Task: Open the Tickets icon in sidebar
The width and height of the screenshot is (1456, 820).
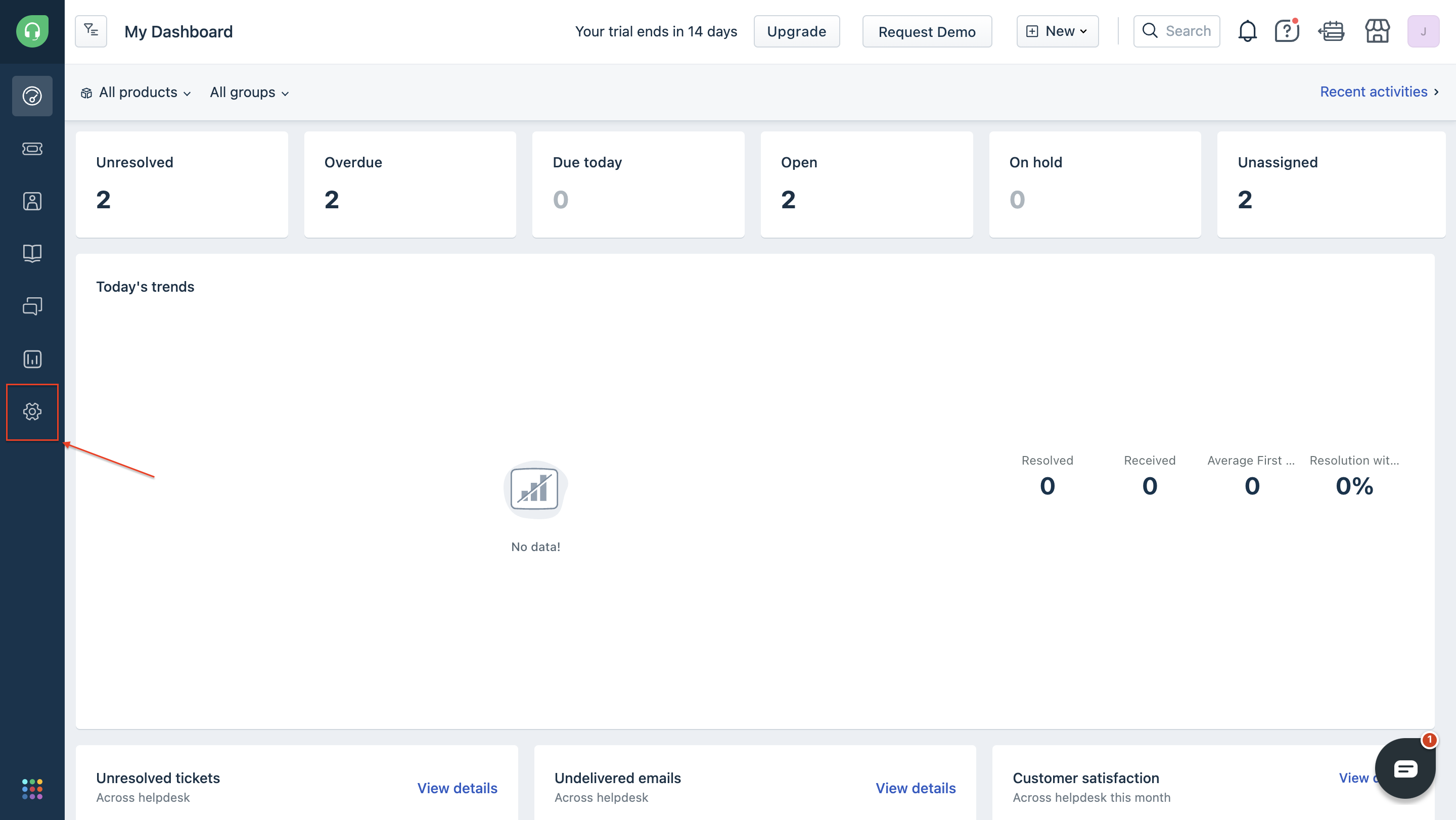Action: tap(32, 149)
